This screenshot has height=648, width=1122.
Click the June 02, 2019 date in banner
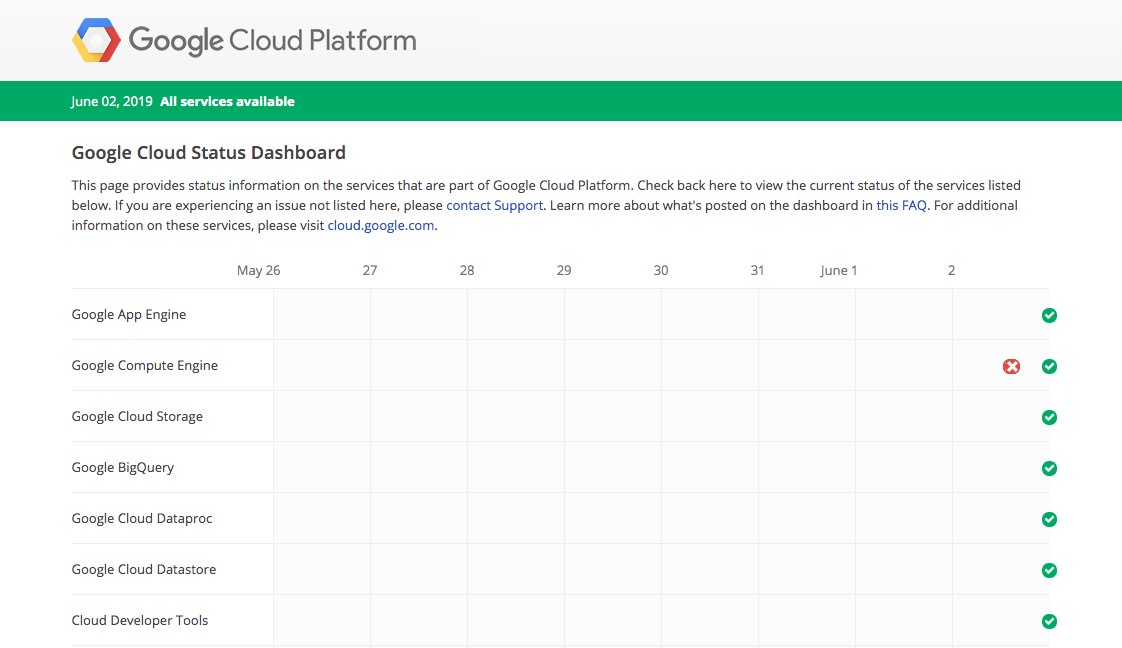(x=112, y=102)
